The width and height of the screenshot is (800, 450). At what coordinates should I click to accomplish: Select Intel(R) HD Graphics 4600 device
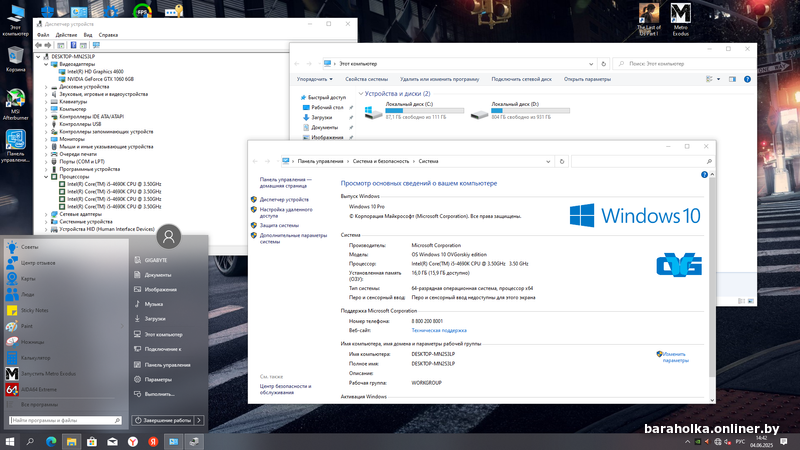click(95, 72)
